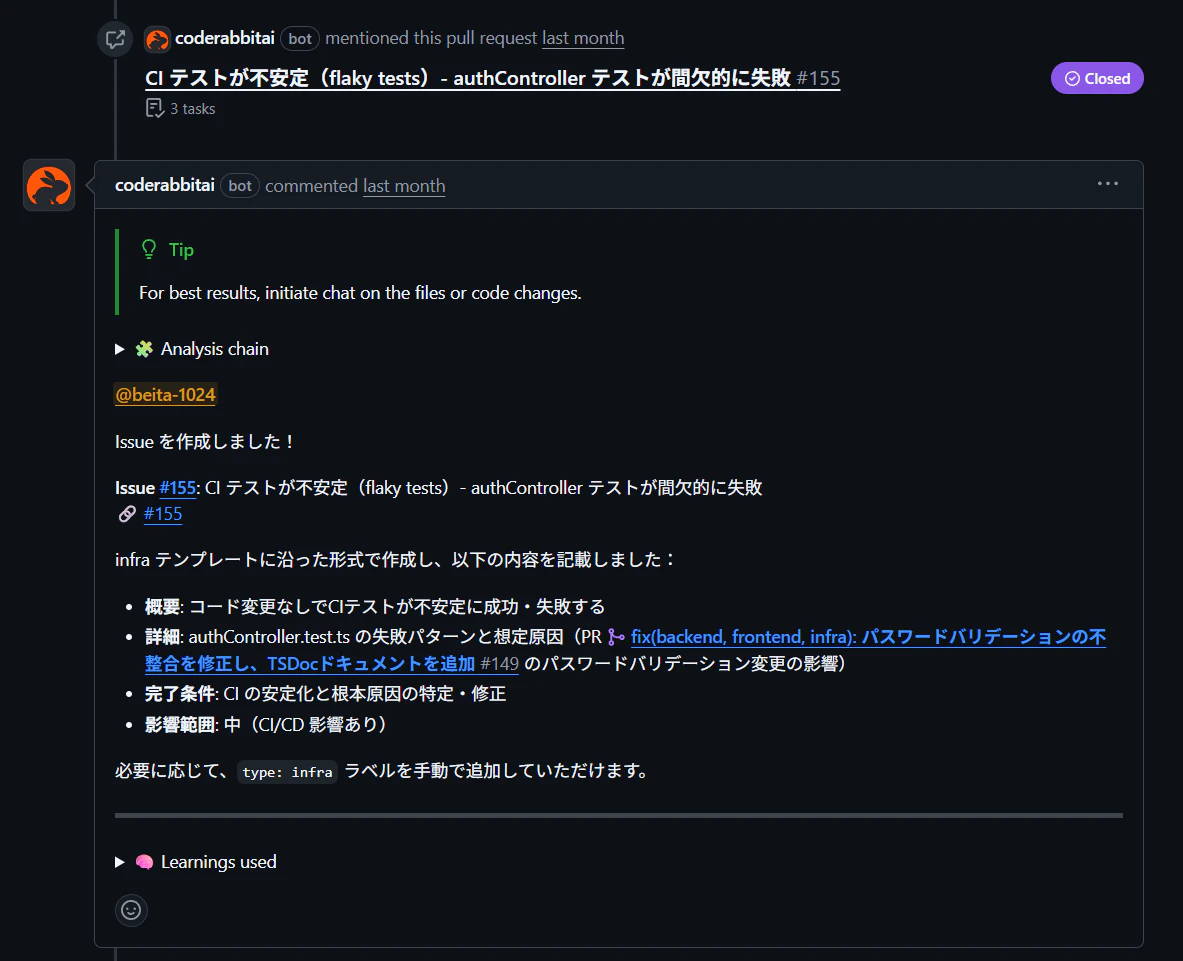Screen dimensions: 1183x961
Task: Click the #155 link after the chain icon
Action: [163, 514]
